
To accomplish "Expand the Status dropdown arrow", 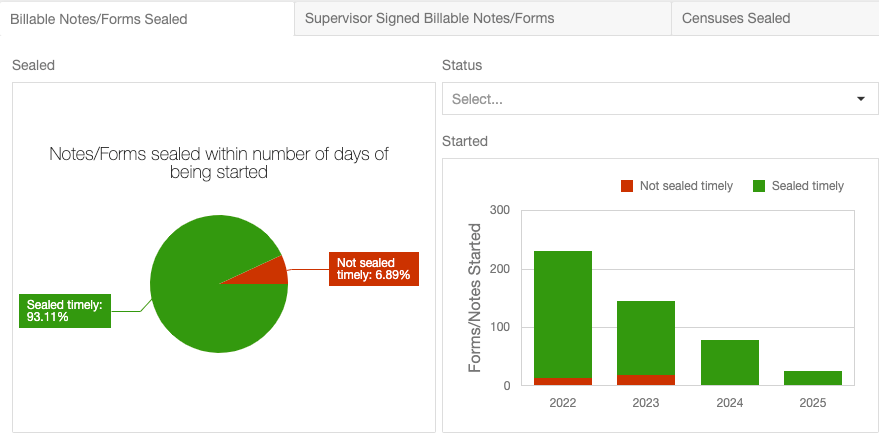I will click(861, 99).
